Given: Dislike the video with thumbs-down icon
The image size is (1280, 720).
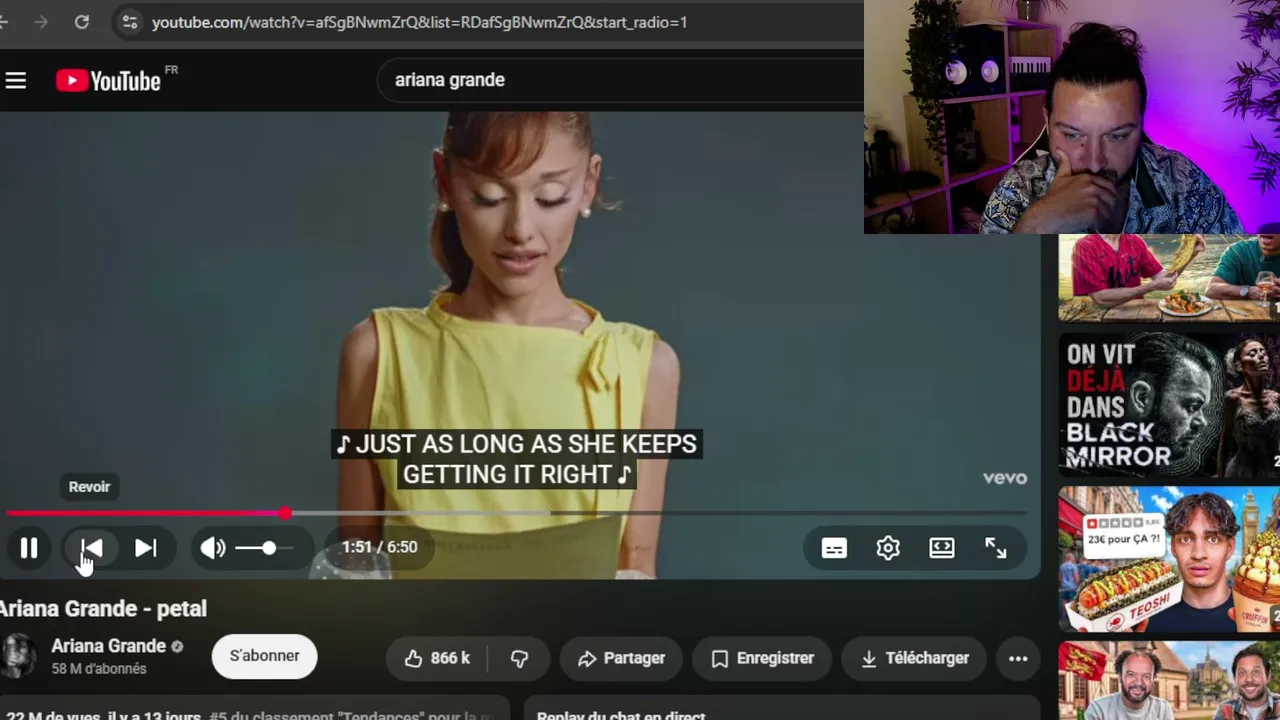Looking at the screenshot, I should 519,658.
